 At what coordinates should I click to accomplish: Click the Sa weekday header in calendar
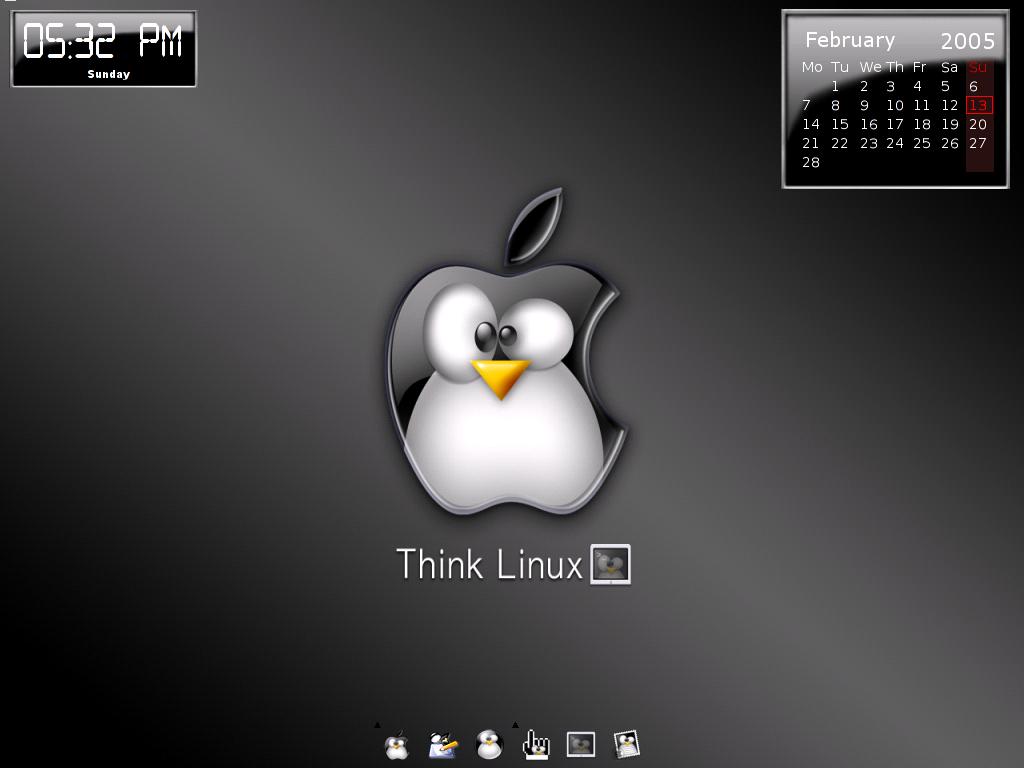[949, 67]
